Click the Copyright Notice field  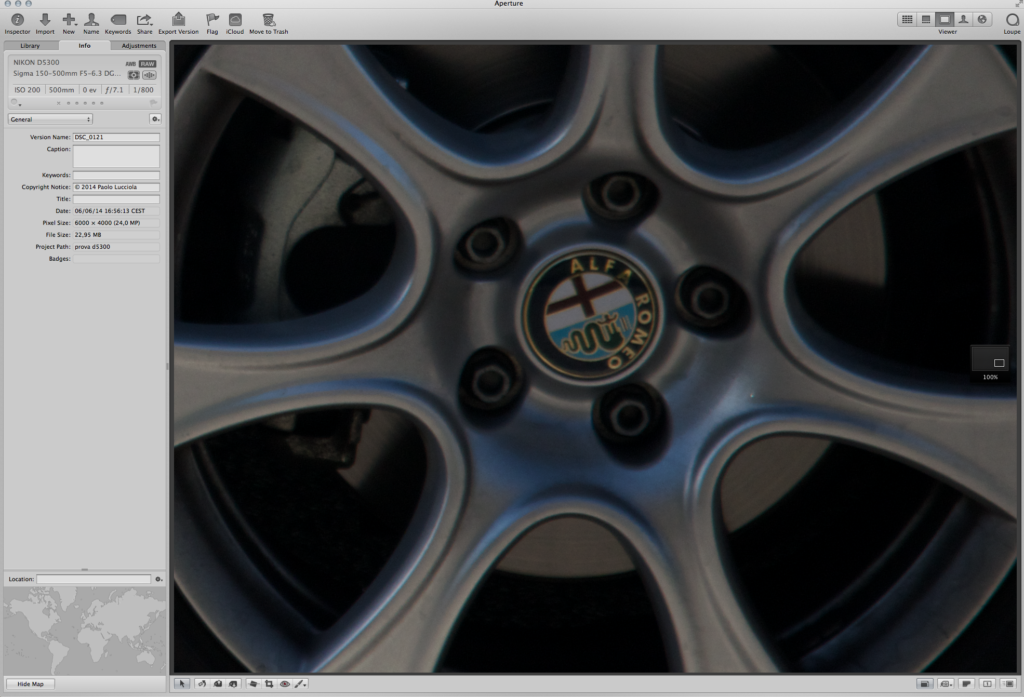pos(116,187)
